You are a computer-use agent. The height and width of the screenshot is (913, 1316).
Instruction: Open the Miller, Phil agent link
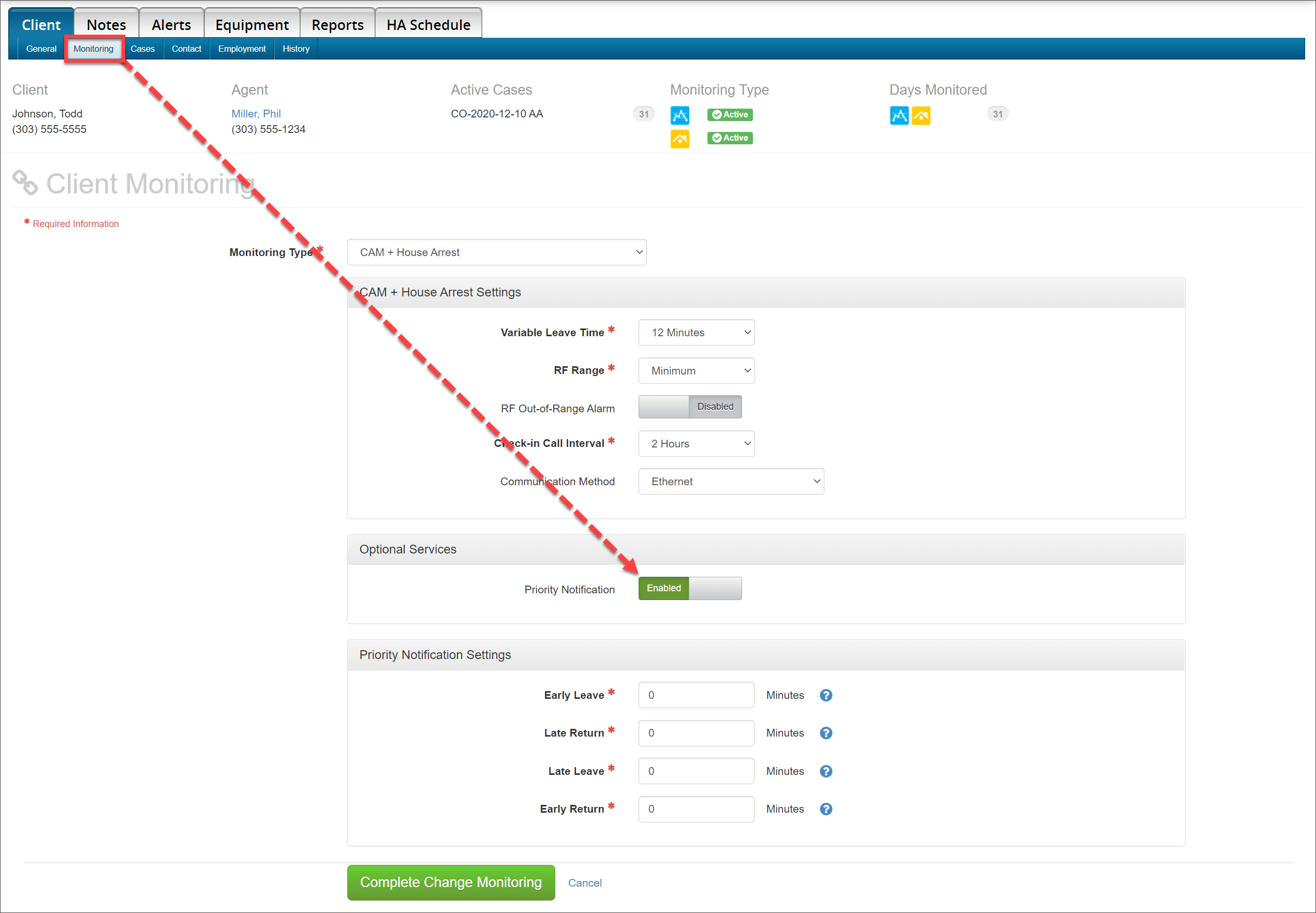coord(256,113)
